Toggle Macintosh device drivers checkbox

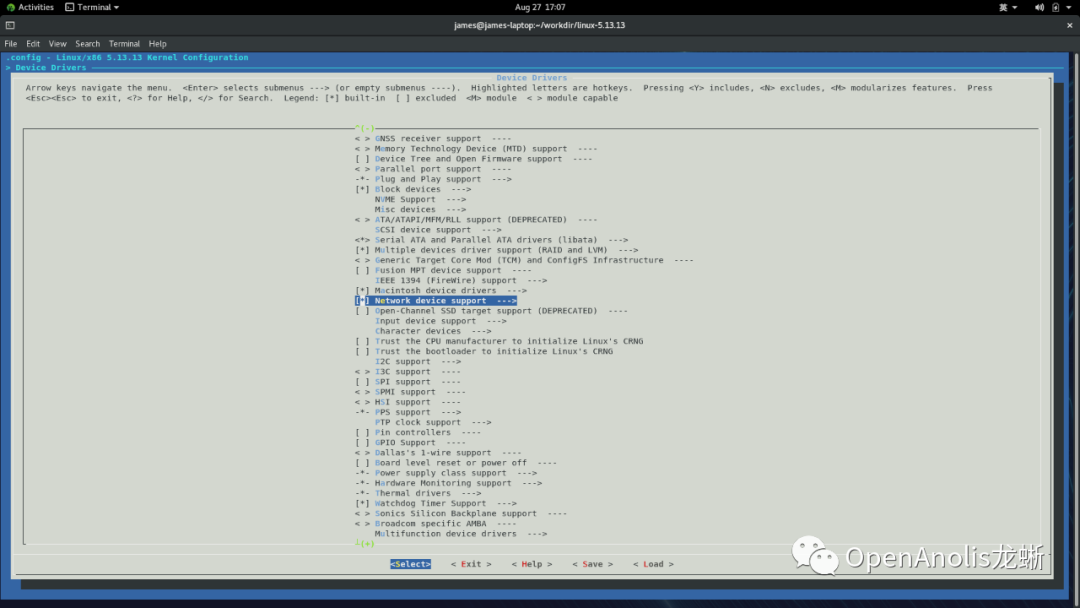362,291
